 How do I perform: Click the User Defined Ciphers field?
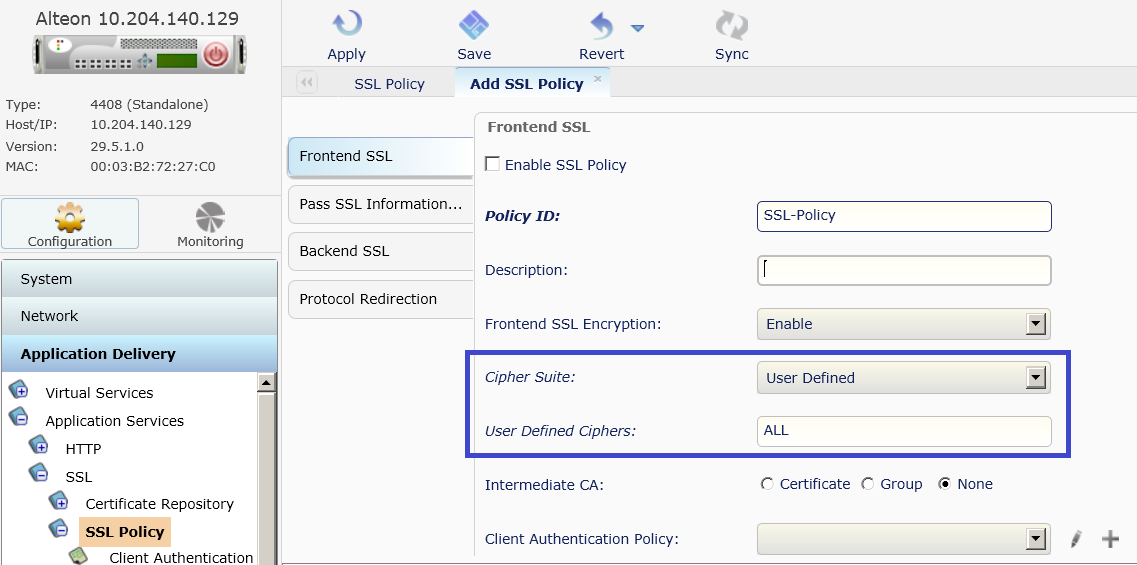pyautogui.click(x=904, y=431)
